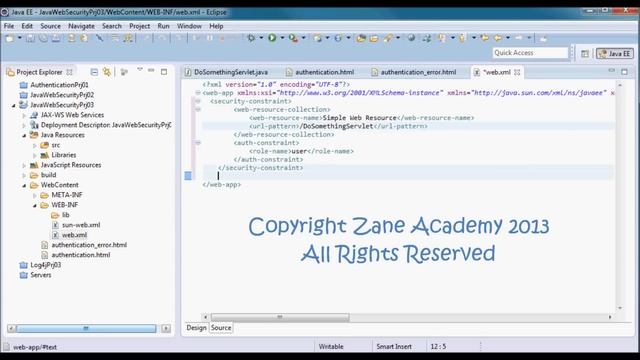The image size is (640, 360).
Task: Click the Run Last Tool icon
Action: click(293, 38)
